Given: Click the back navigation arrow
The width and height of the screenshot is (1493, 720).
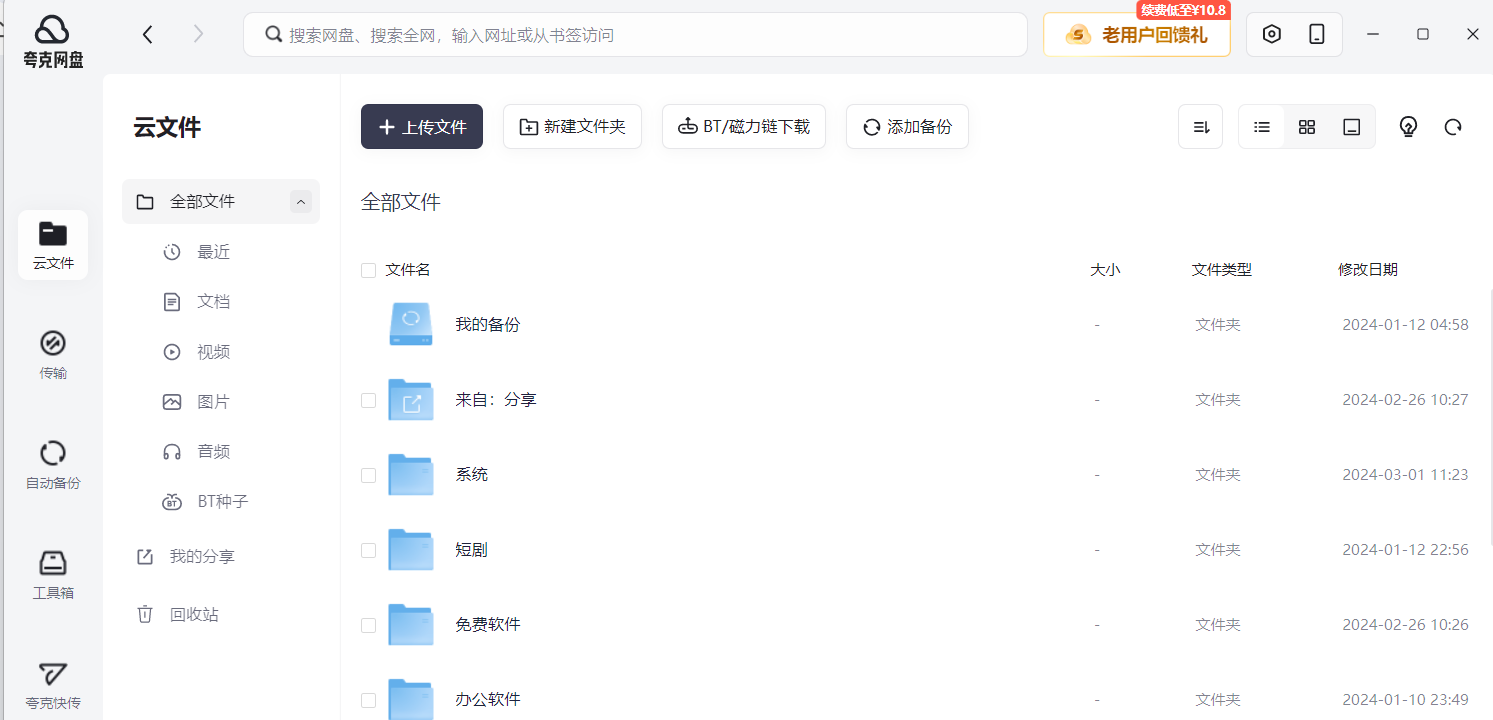Looking at the screenshot, I should pos(148,35).
